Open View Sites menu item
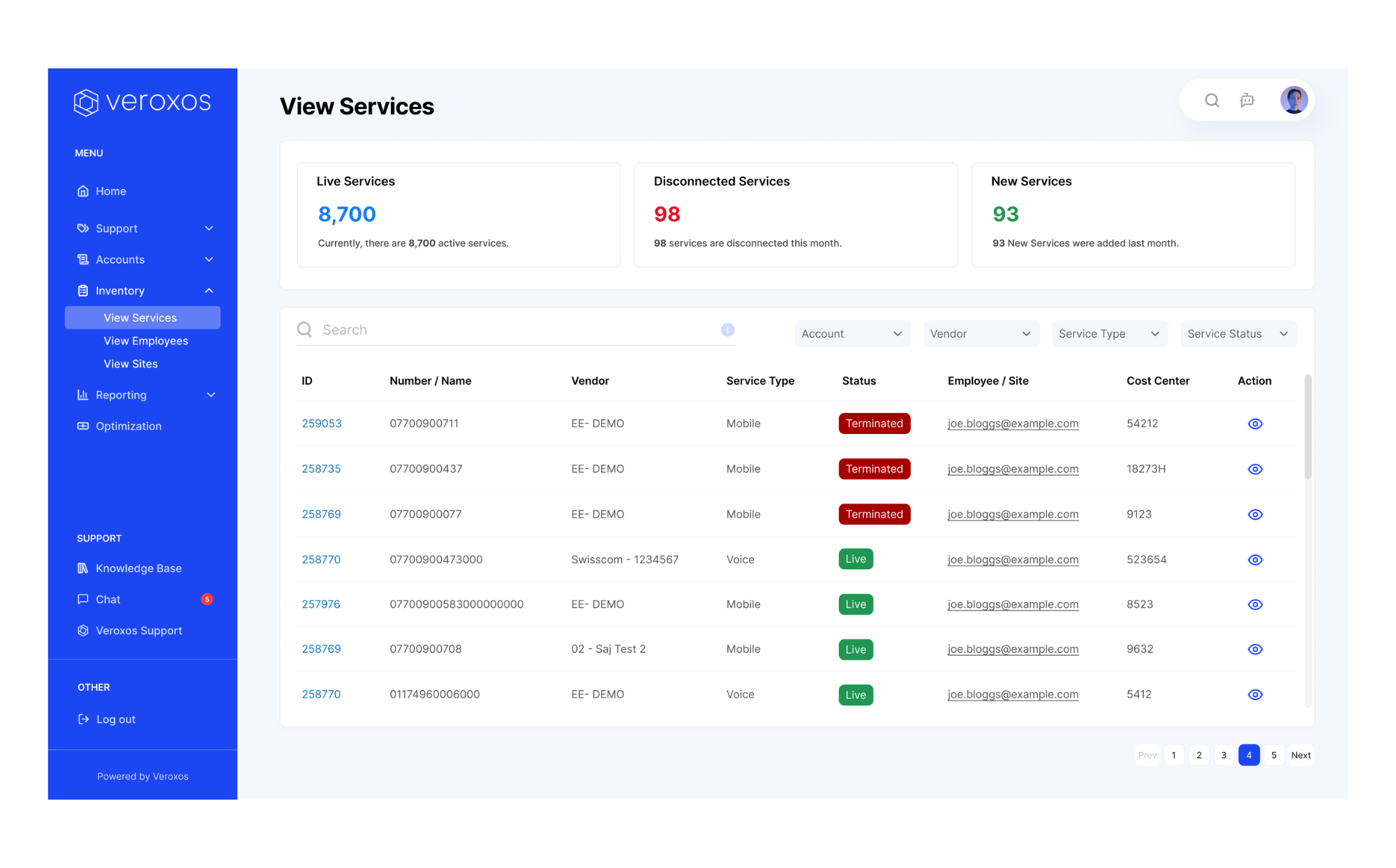This screenshot has width=1396, height=868. pyautogui.click(x=131, y=364)
